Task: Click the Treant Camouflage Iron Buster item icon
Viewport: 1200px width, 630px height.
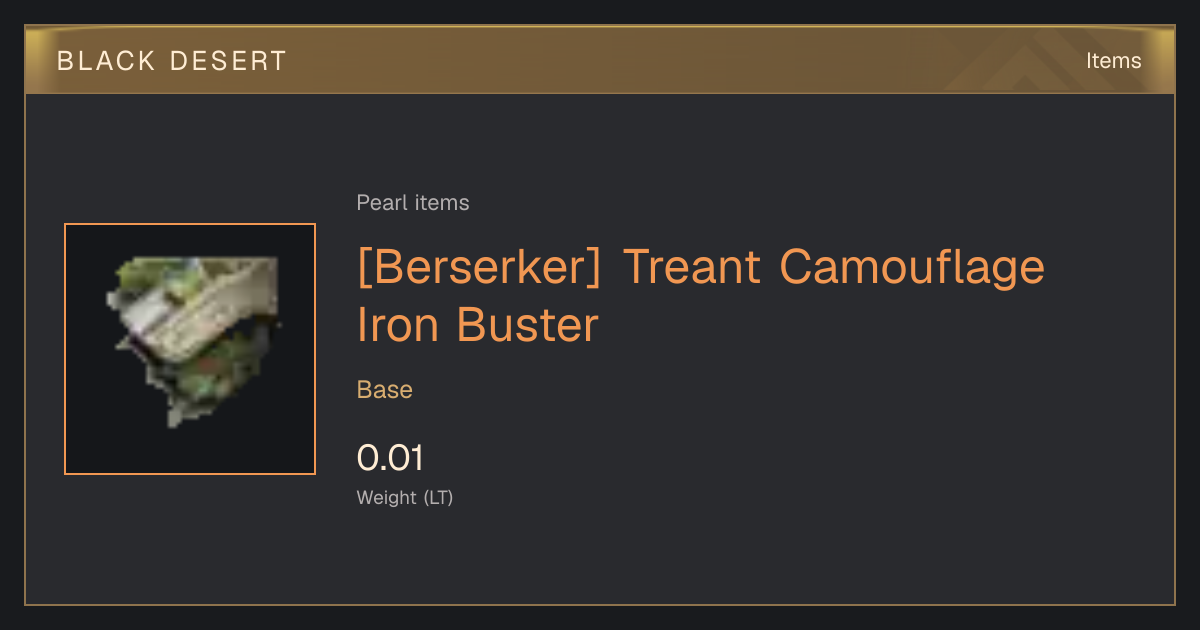Action: pos(190,349)
